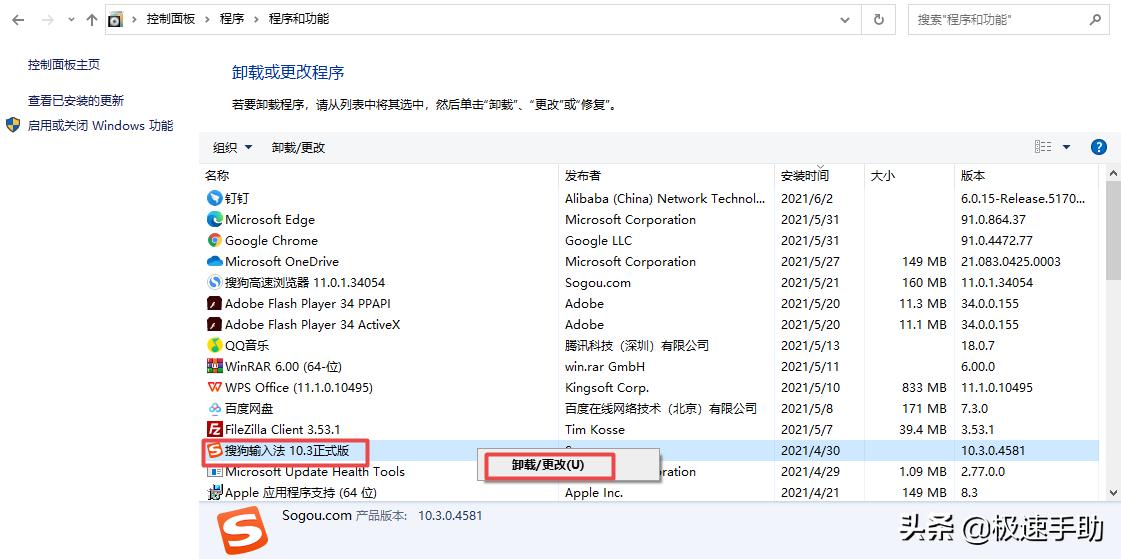The height and width of the screenshot is (559, 1121).
Task: Open help with the blue question mark
Action: [1099, 147]
